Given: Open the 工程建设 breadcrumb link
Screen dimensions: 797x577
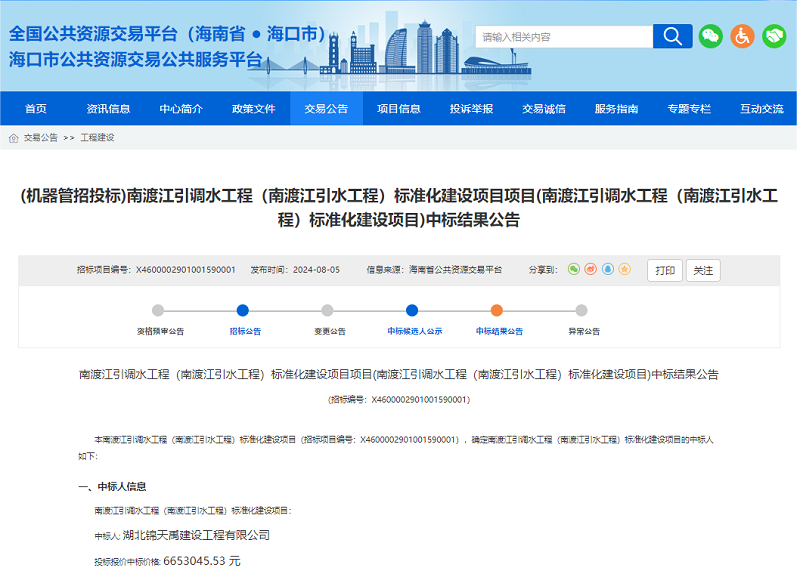Looking at the screenshot, I should coord(97,138).
